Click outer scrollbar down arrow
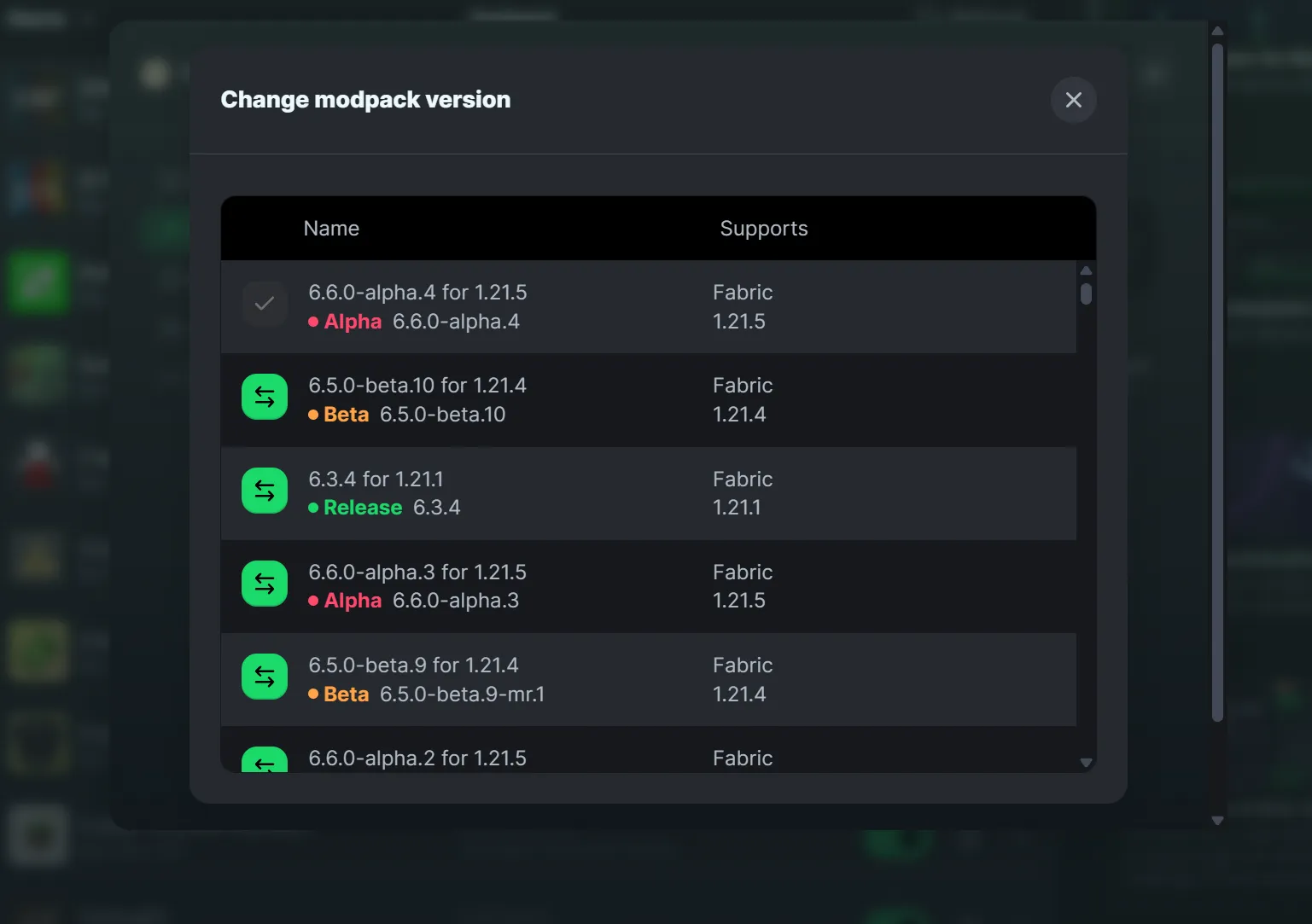This screenshot has width=1312, height=924. click(1217, 821)
